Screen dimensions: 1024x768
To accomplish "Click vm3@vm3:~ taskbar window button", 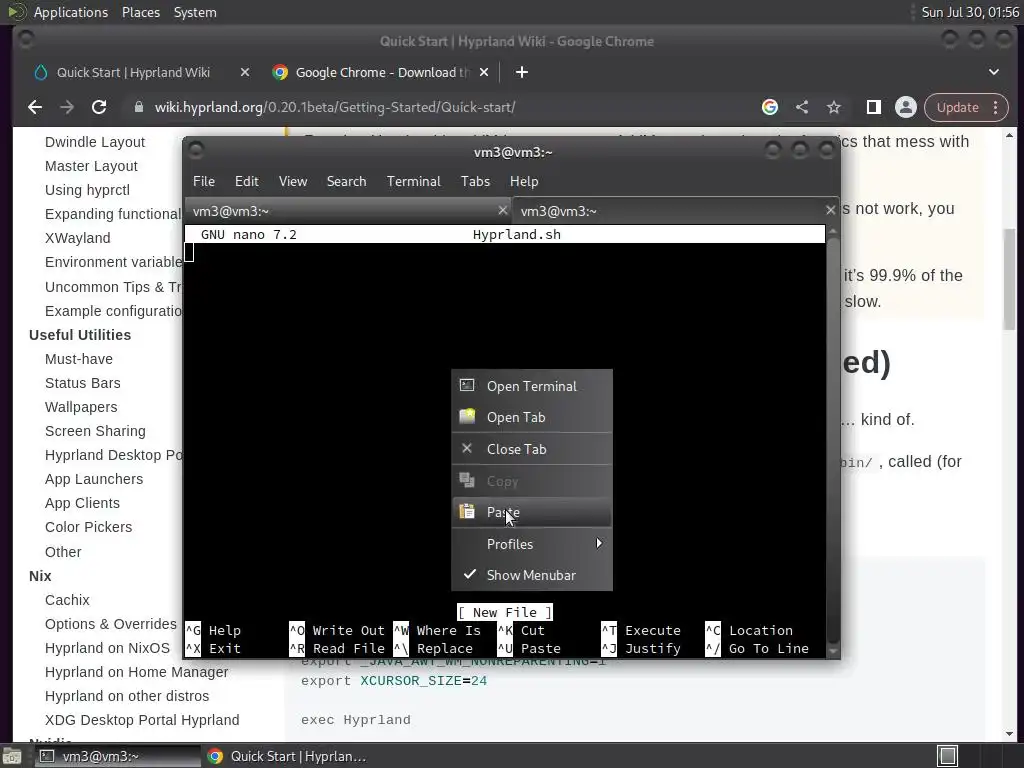I will click(118, 756).
